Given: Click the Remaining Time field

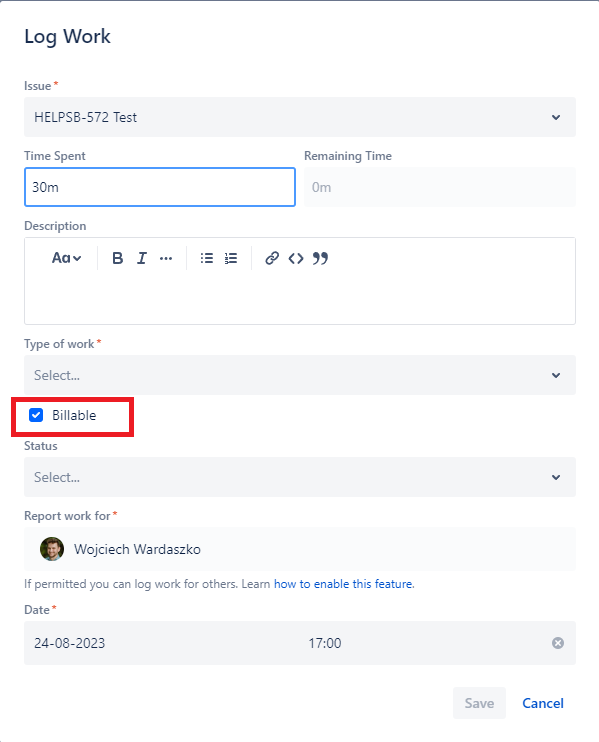Looking at the screenshot, I should pos(440,187).
